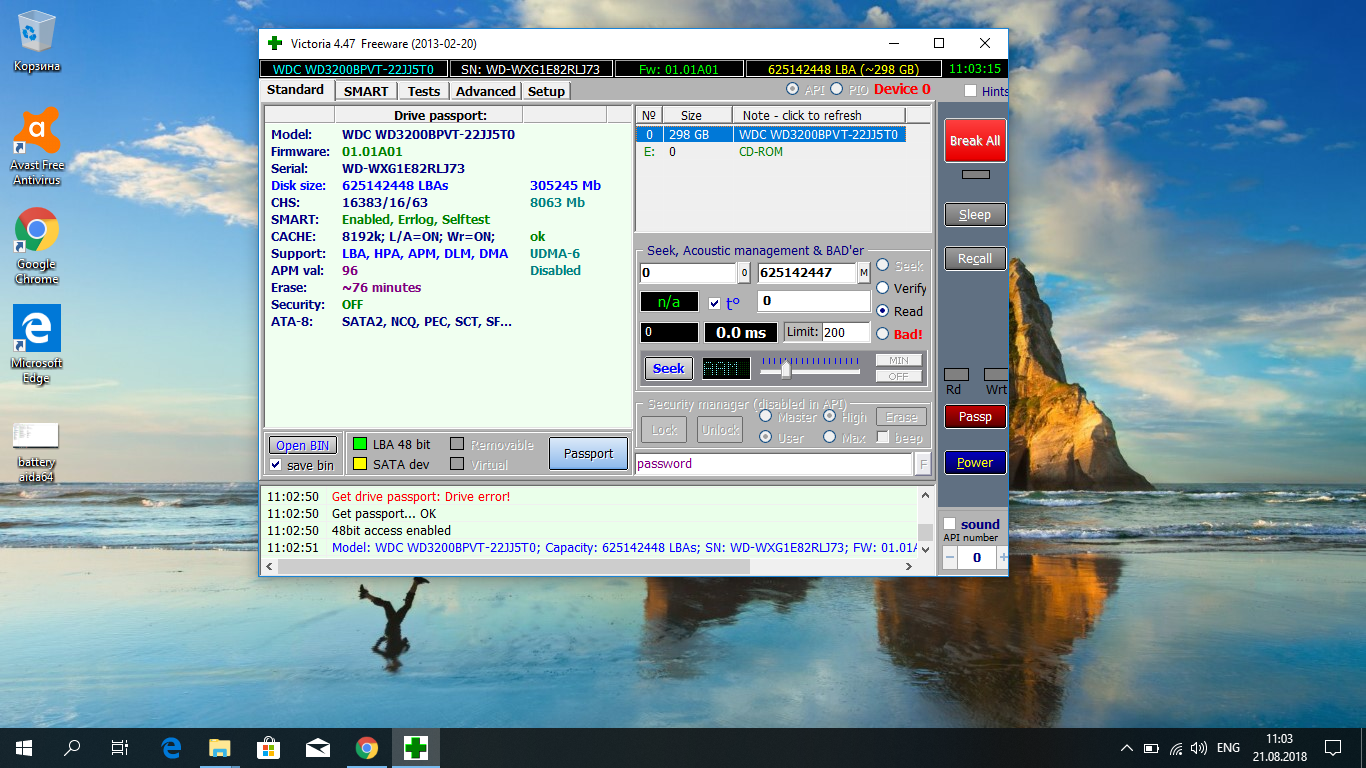Open the Action Center notifications icon

[x=1333, y=748]
